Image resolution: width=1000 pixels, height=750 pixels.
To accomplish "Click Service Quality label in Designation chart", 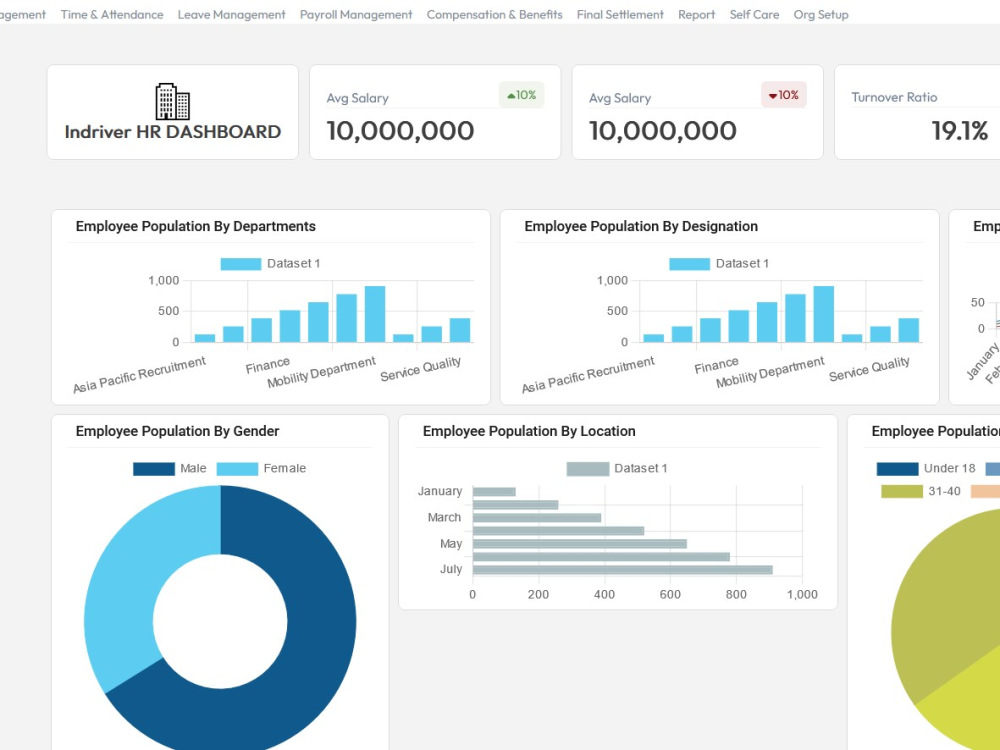I will click(x=869, y=369).
